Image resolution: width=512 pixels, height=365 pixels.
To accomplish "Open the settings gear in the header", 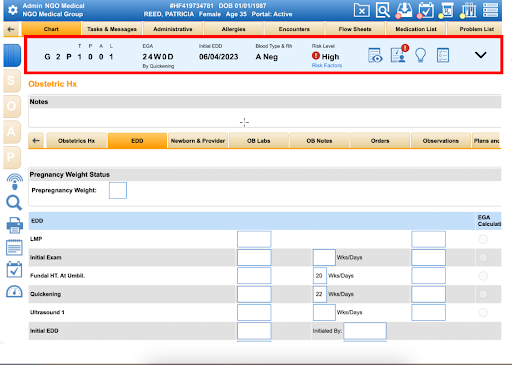I will (x=13, y=10).
